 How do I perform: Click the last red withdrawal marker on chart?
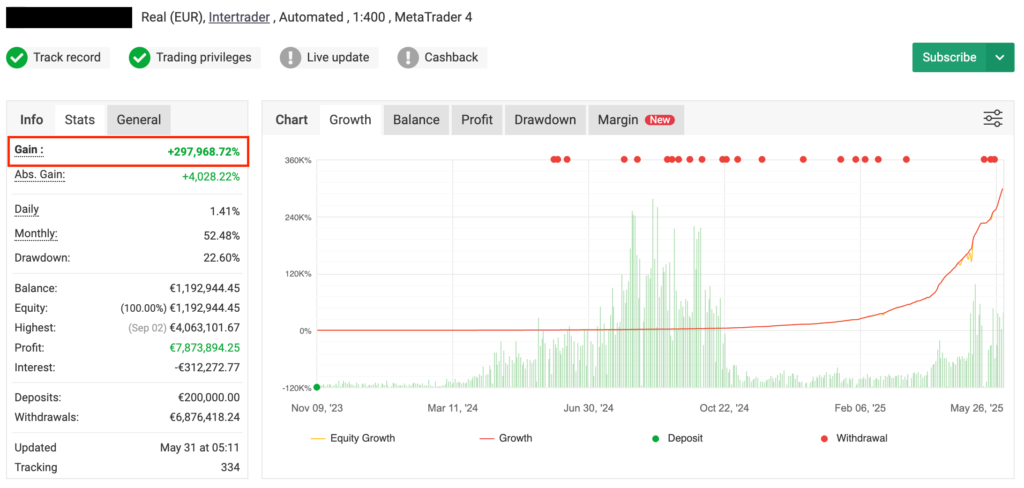[995, 159]
